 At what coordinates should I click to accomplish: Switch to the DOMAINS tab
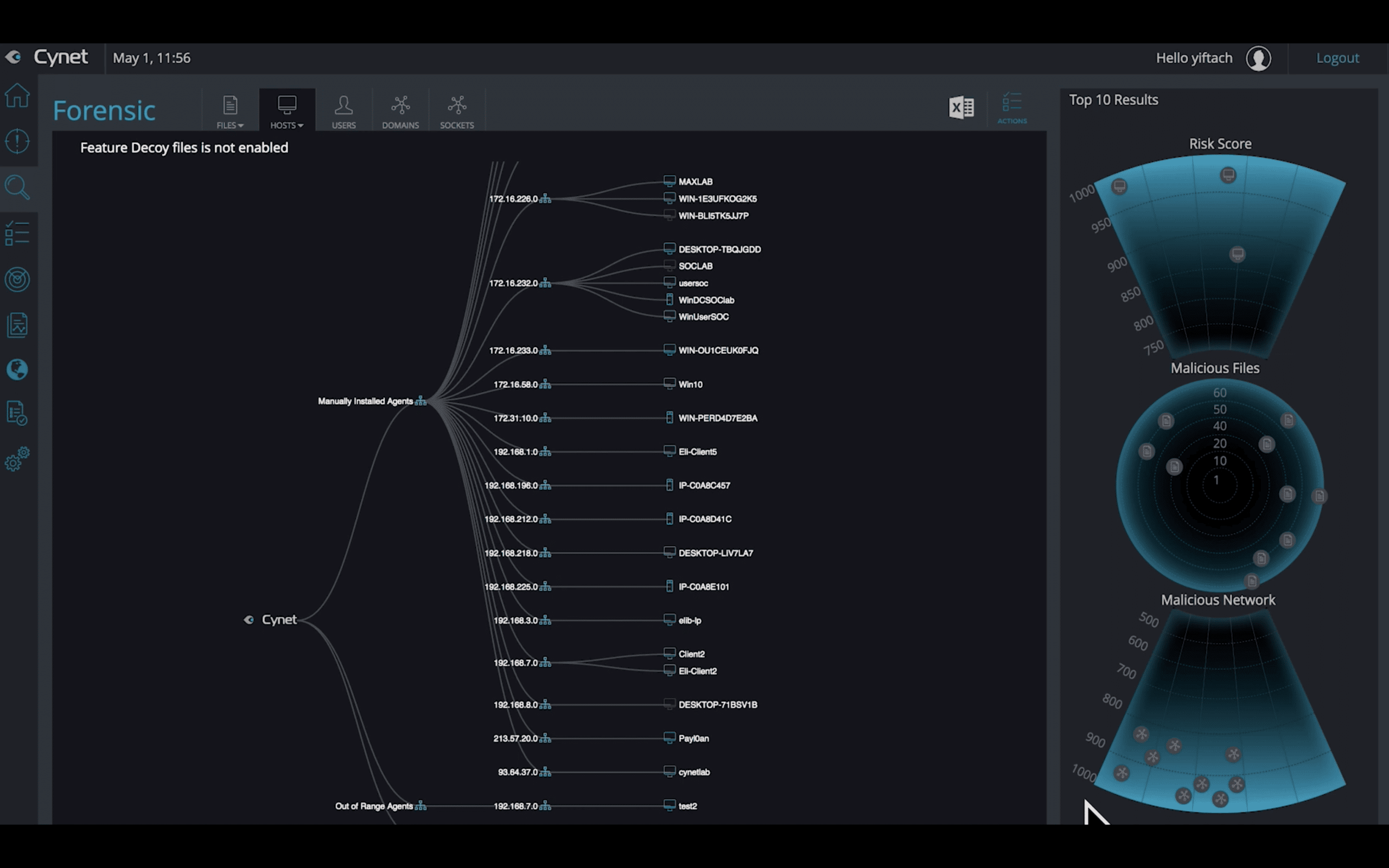(400, 110)
